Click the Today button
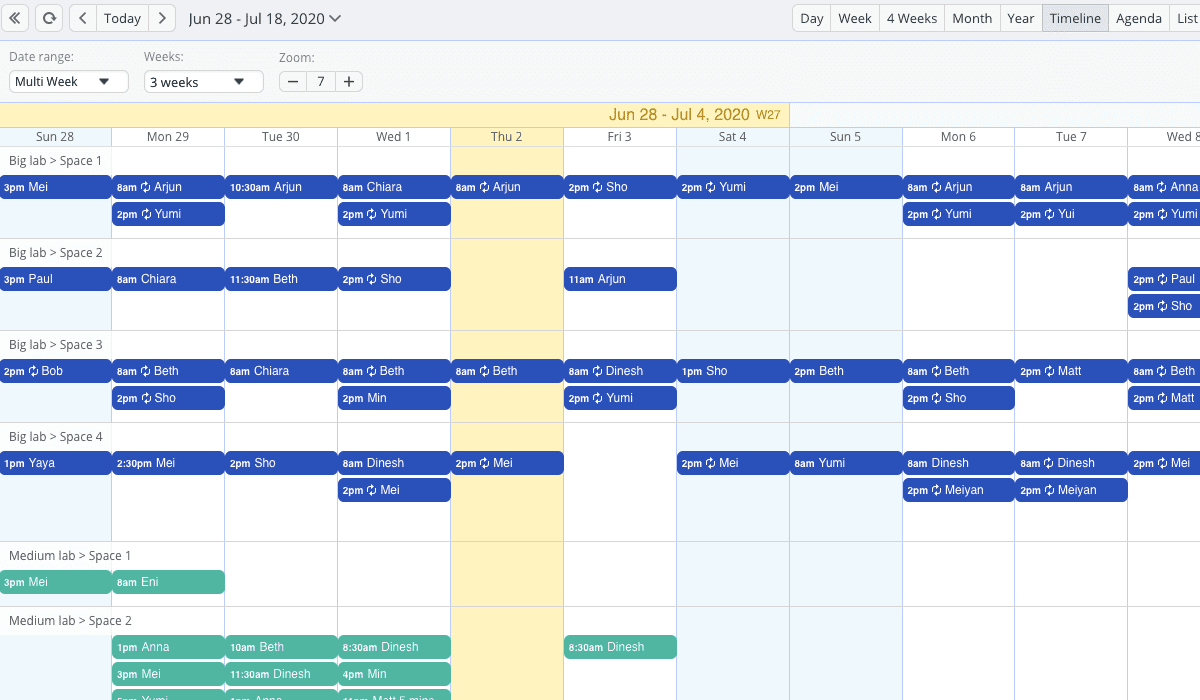The image size is (1200, 700). click(x=122, y=18)
